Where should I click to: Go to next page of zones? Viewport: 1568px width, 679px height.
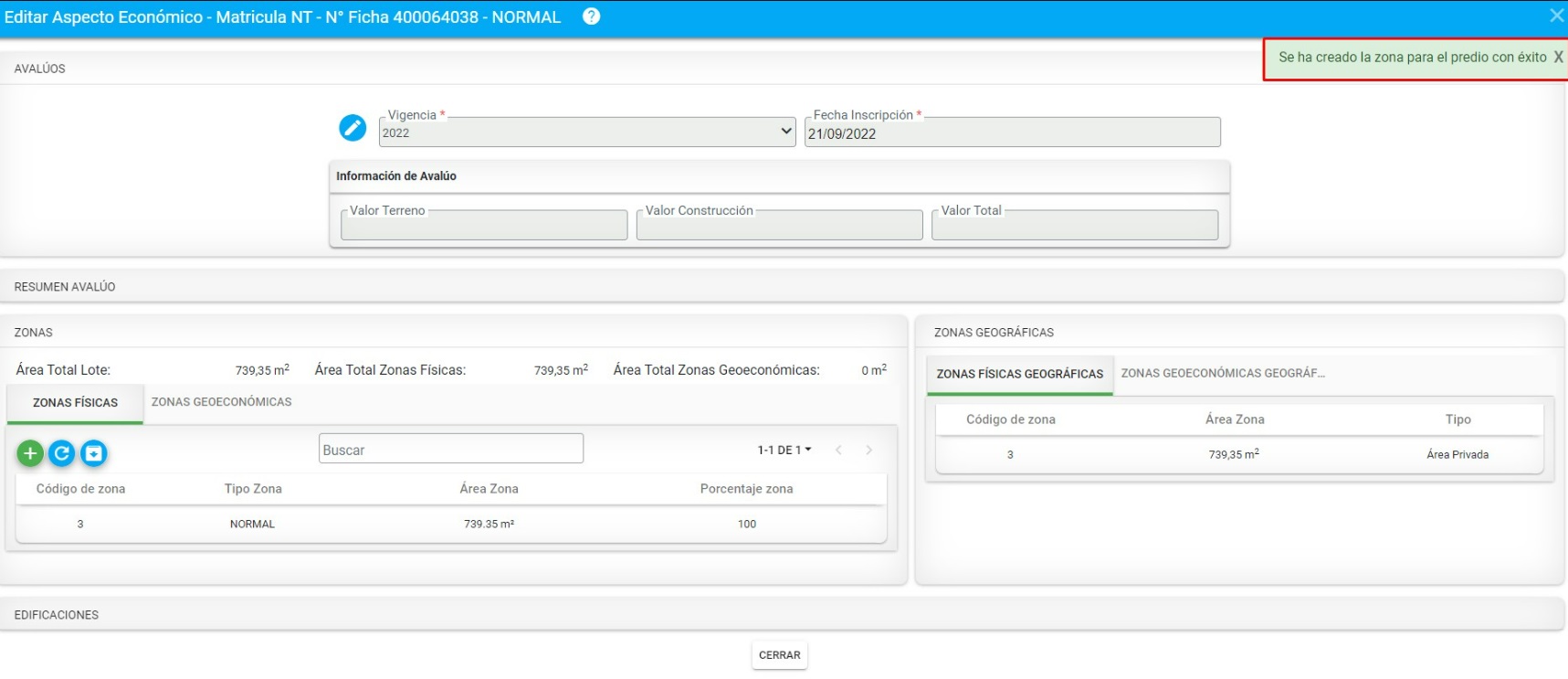868,450
